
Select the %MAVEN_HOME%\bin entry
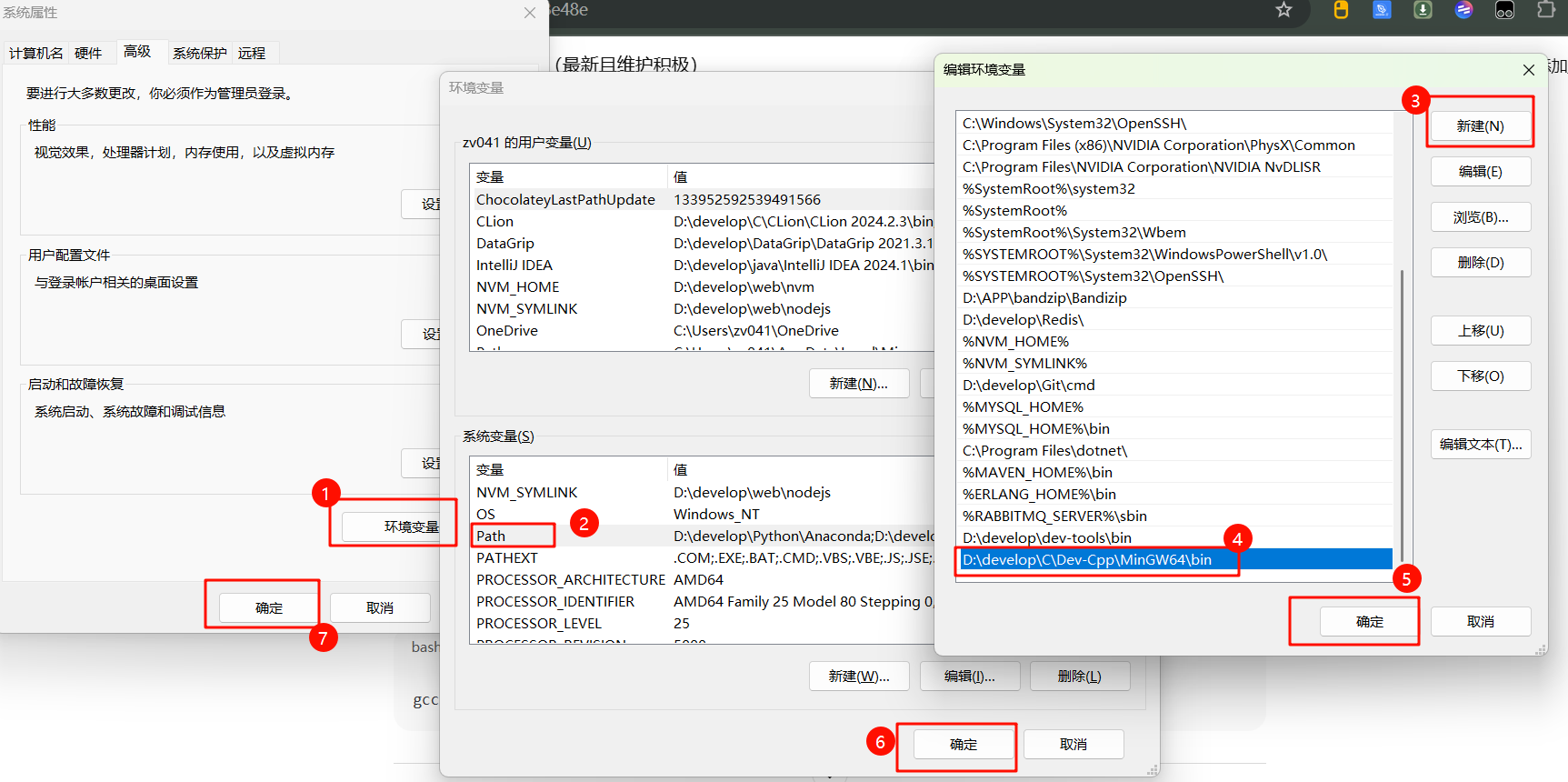click(1174, 473)
